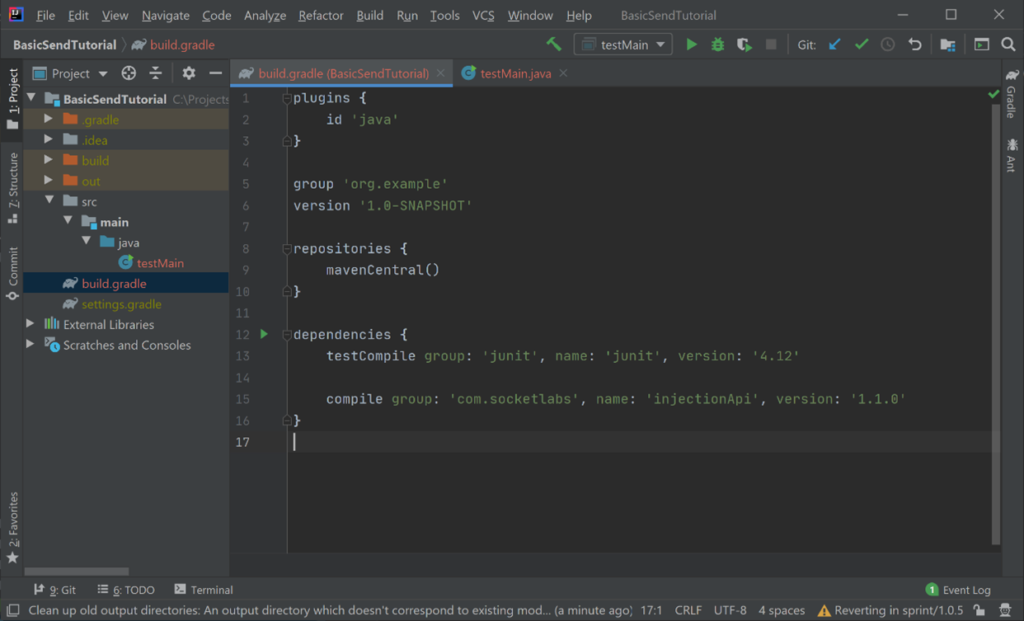Open Project Structure folder icon
This screenshot has width=1024, height=621.
948,44
